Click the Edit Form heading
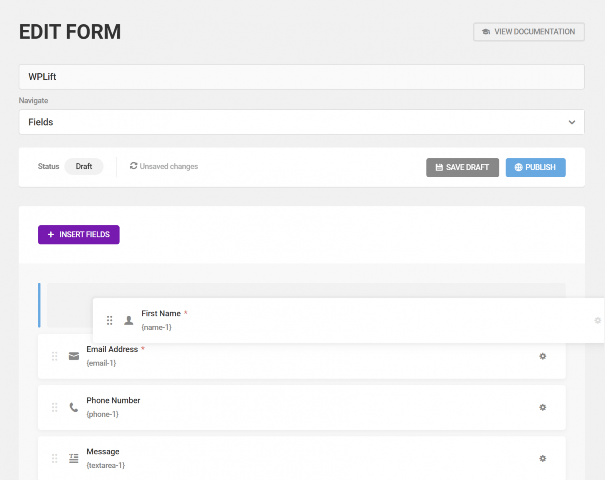Screen dimensions: 605x480 [70, 32]
